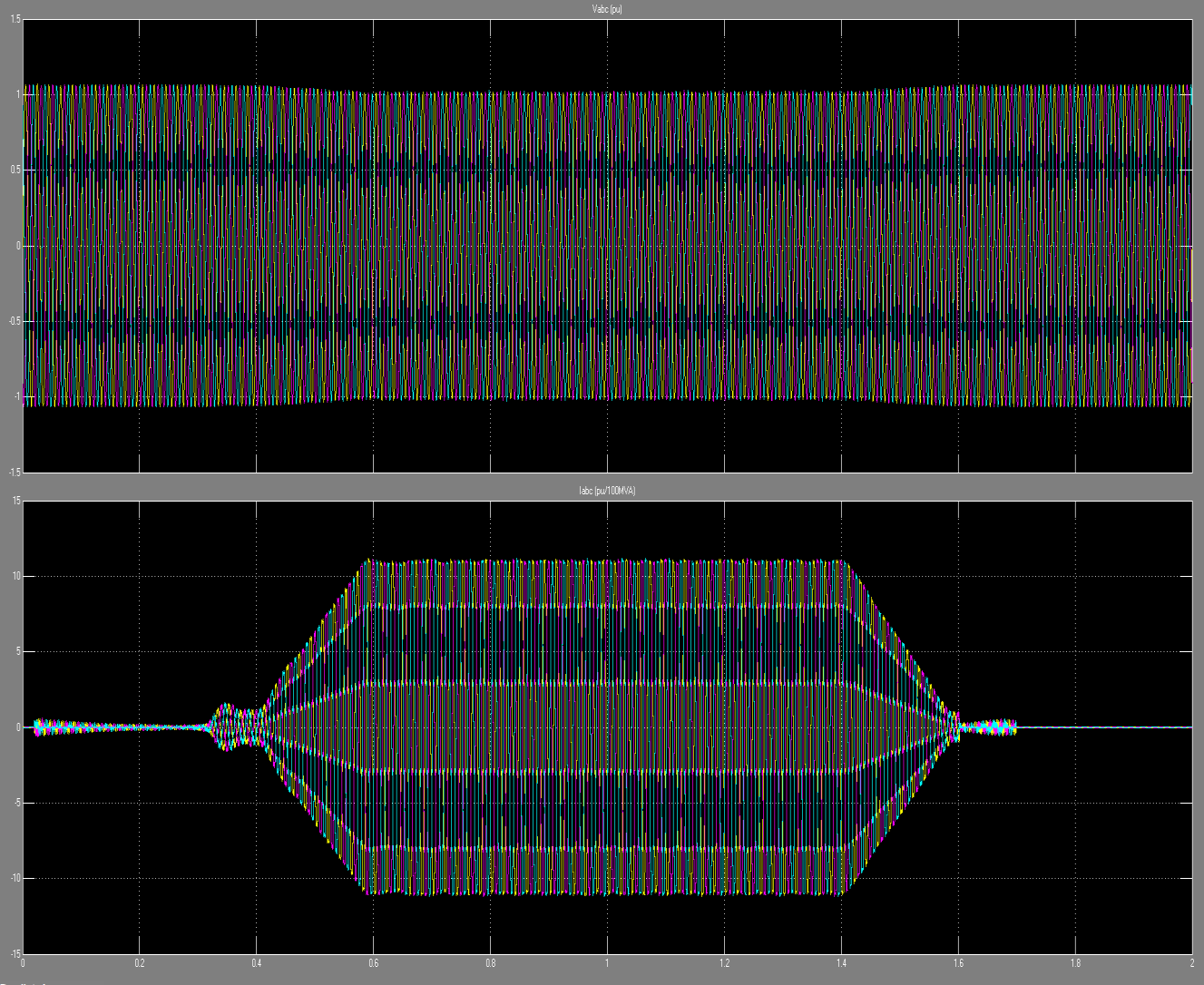Click the 1.4 time axis label
This screenshot has height=985, width=1204.
tap(841, 963)
